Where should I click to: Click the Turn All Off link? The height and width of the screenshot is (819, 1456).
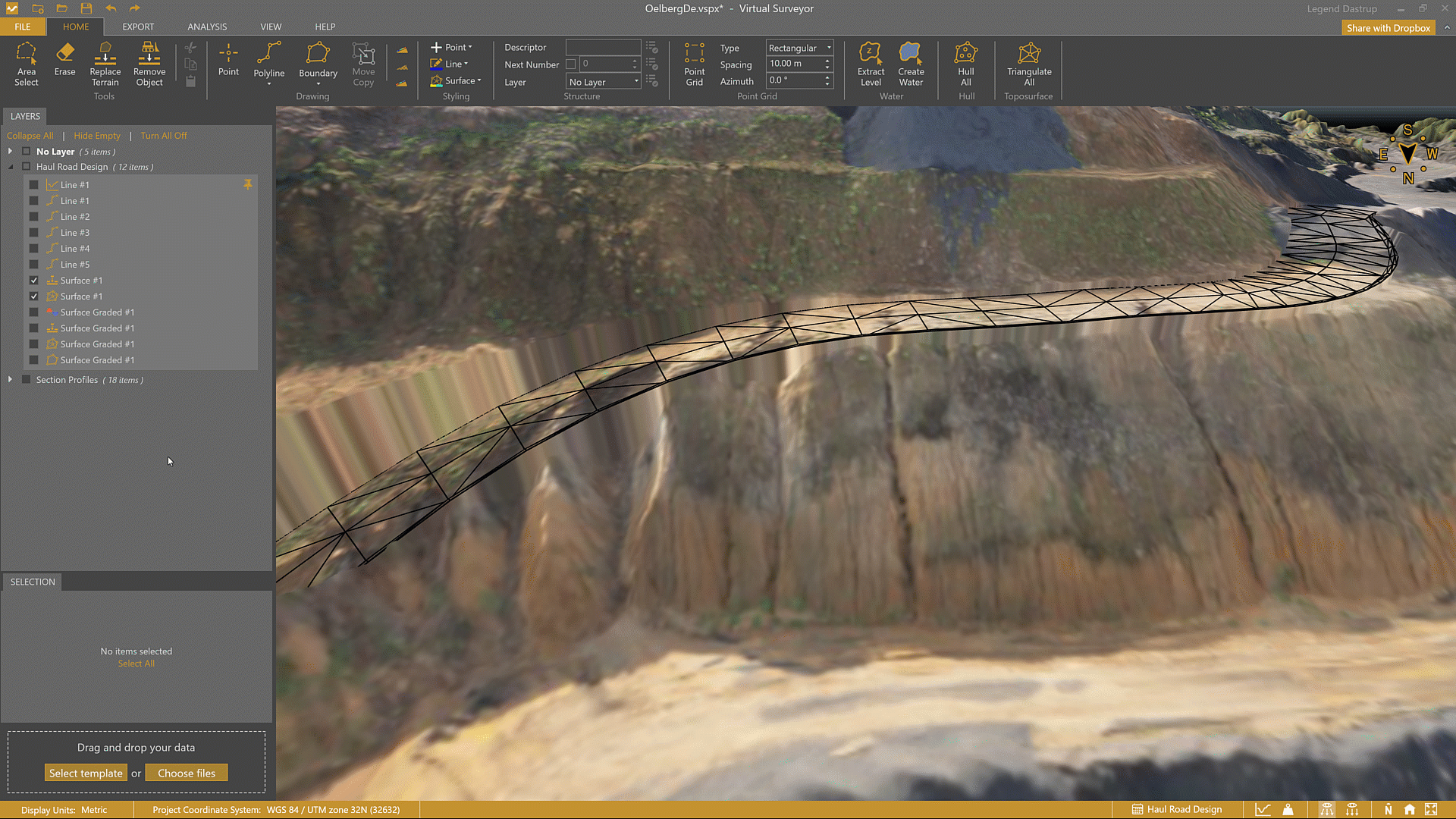click(x=163, y=136)
